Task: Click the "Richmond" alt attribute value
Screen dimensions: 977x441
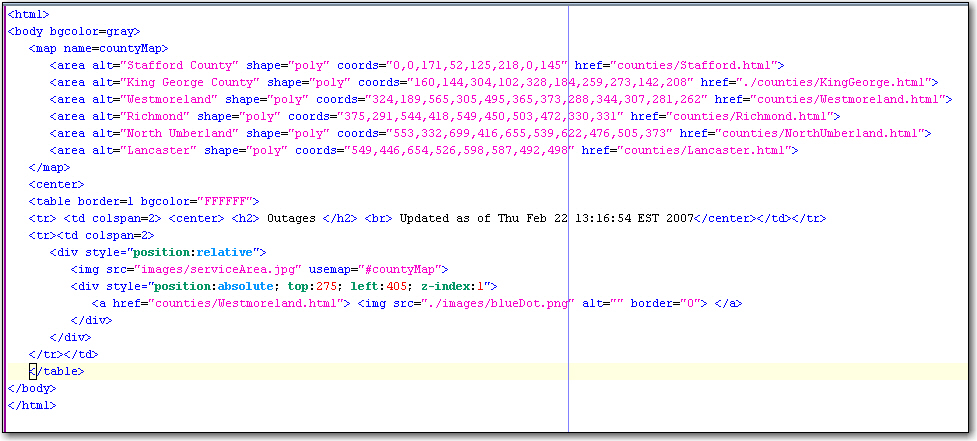Action: (x=156, y=116)
